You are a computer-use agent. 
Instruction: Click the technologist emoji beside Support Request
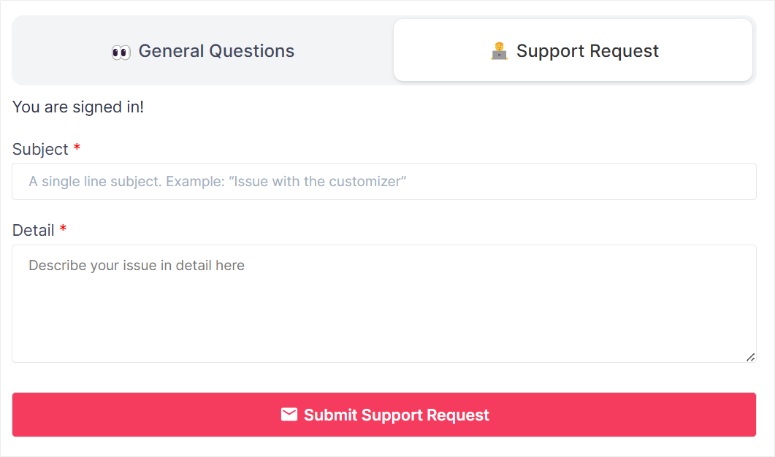click(x=499, y=51)
